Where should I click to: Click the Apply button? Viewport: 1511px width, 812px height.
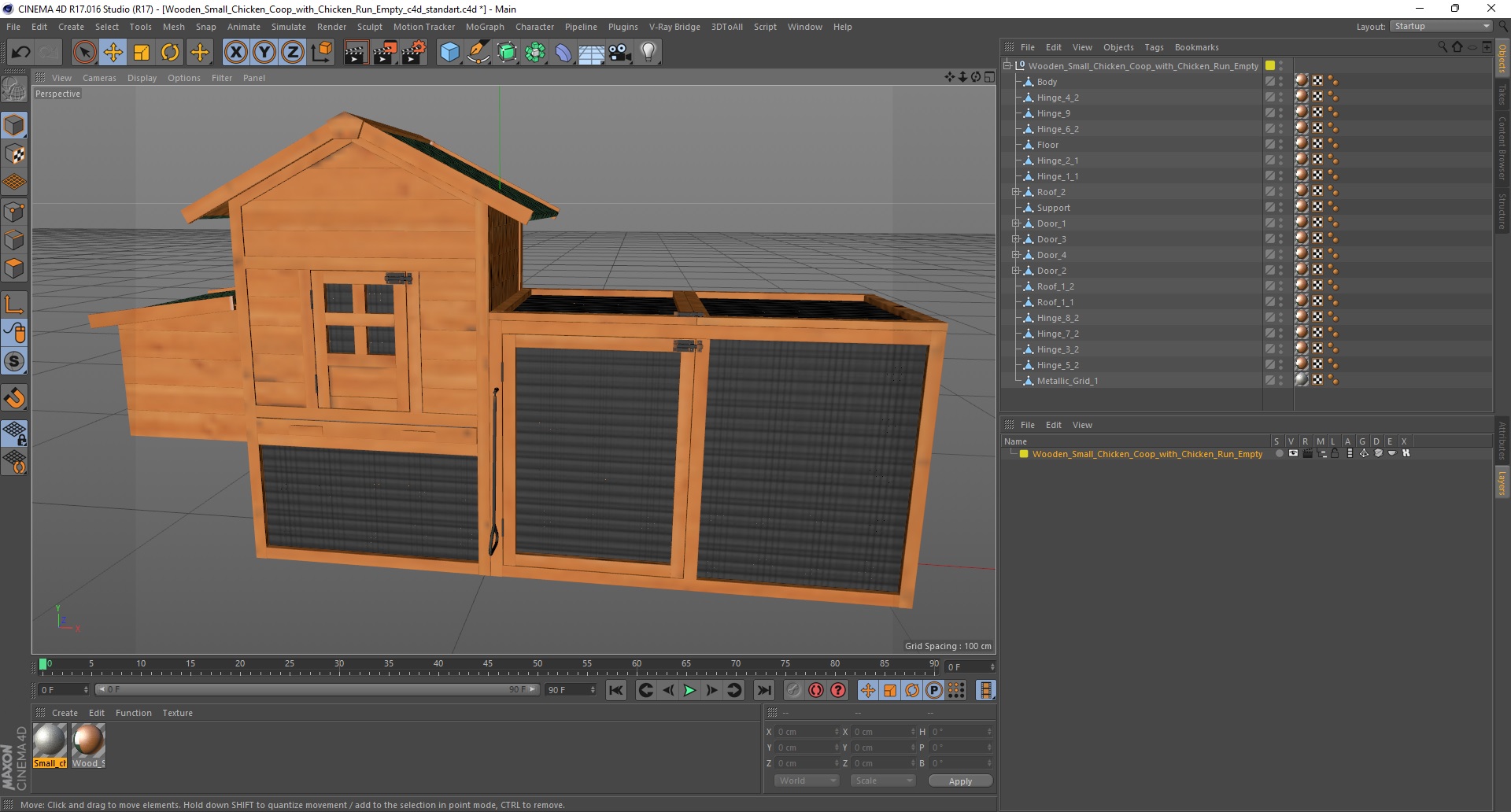point(960,781)
